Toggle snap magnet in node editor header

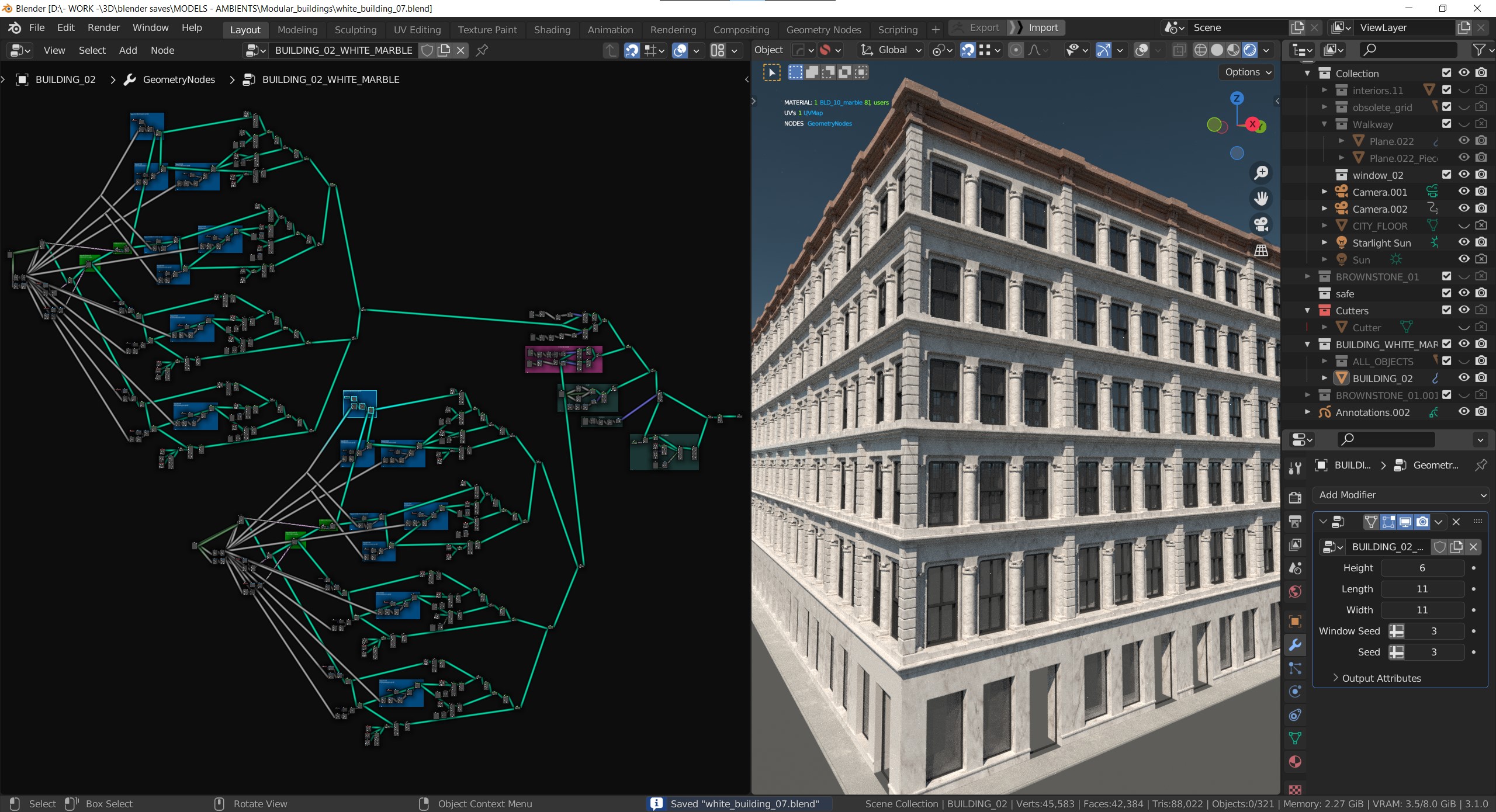632,50
